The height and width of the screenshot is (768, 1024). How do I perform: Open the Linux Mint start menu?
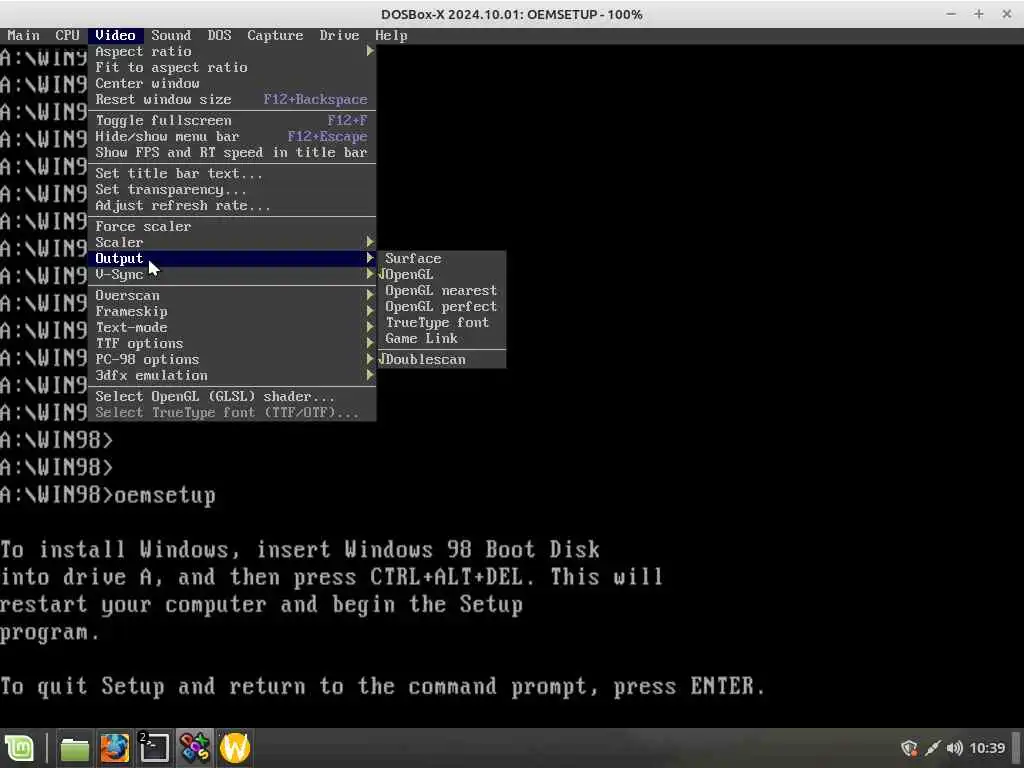click(19, 748)
